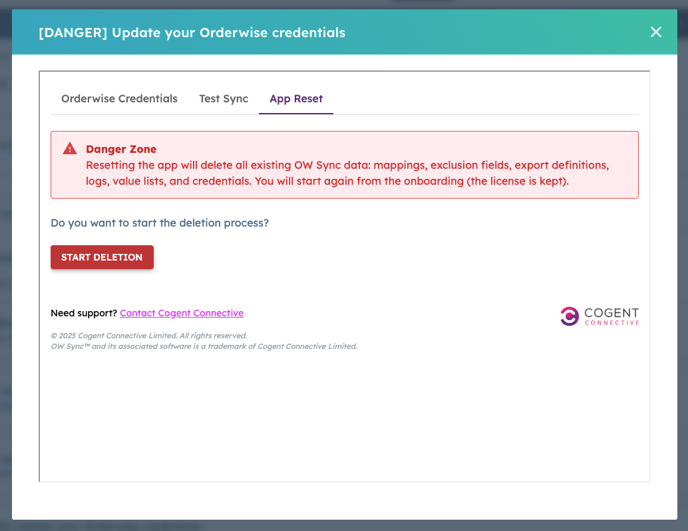Switch to the Orderwise Credentials tab

tap(119, 99)
